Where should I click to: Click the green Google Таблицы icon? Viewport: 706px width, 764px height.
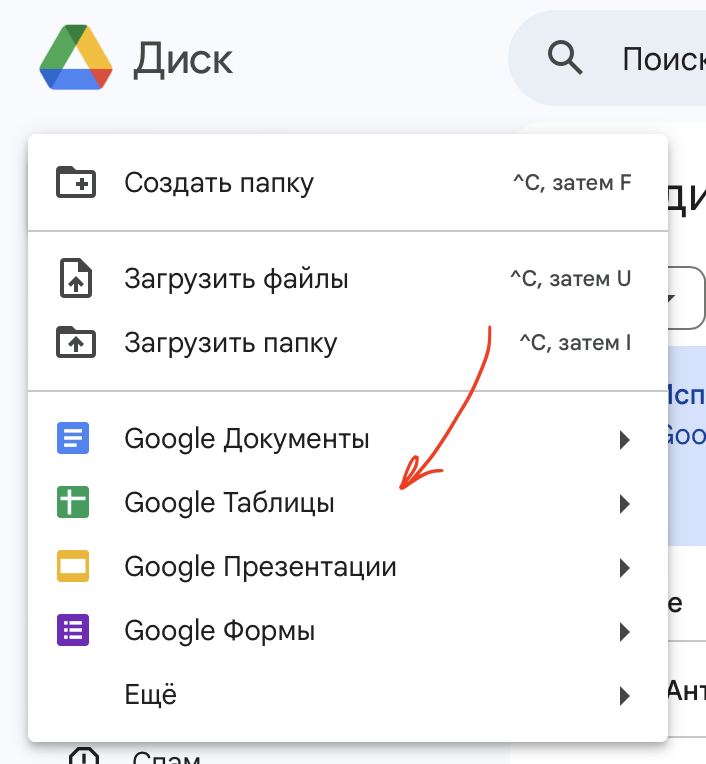pos(74,502)
